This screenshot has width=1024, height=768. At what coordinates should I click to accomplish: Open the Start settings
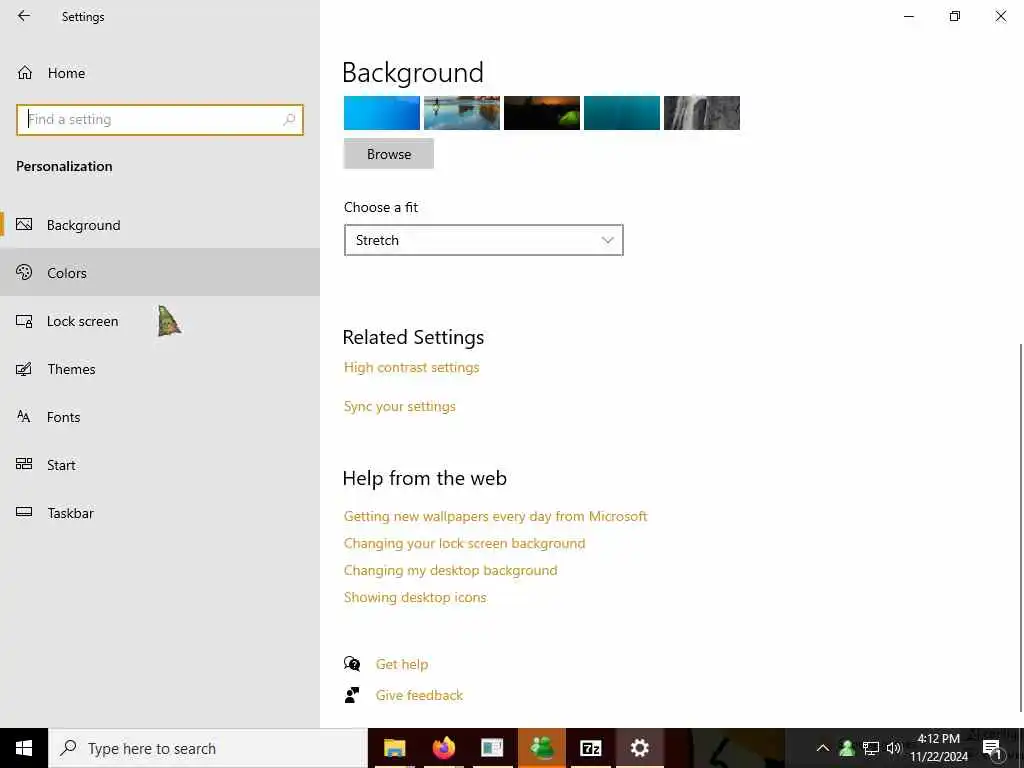[160, 465]
